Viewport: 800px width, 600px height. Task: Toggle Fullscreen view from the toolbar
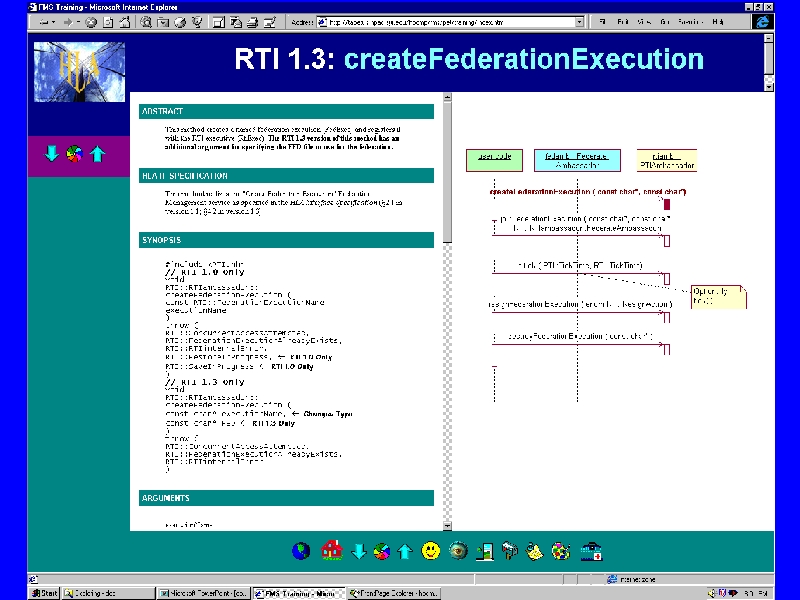(x=219, y=22)
